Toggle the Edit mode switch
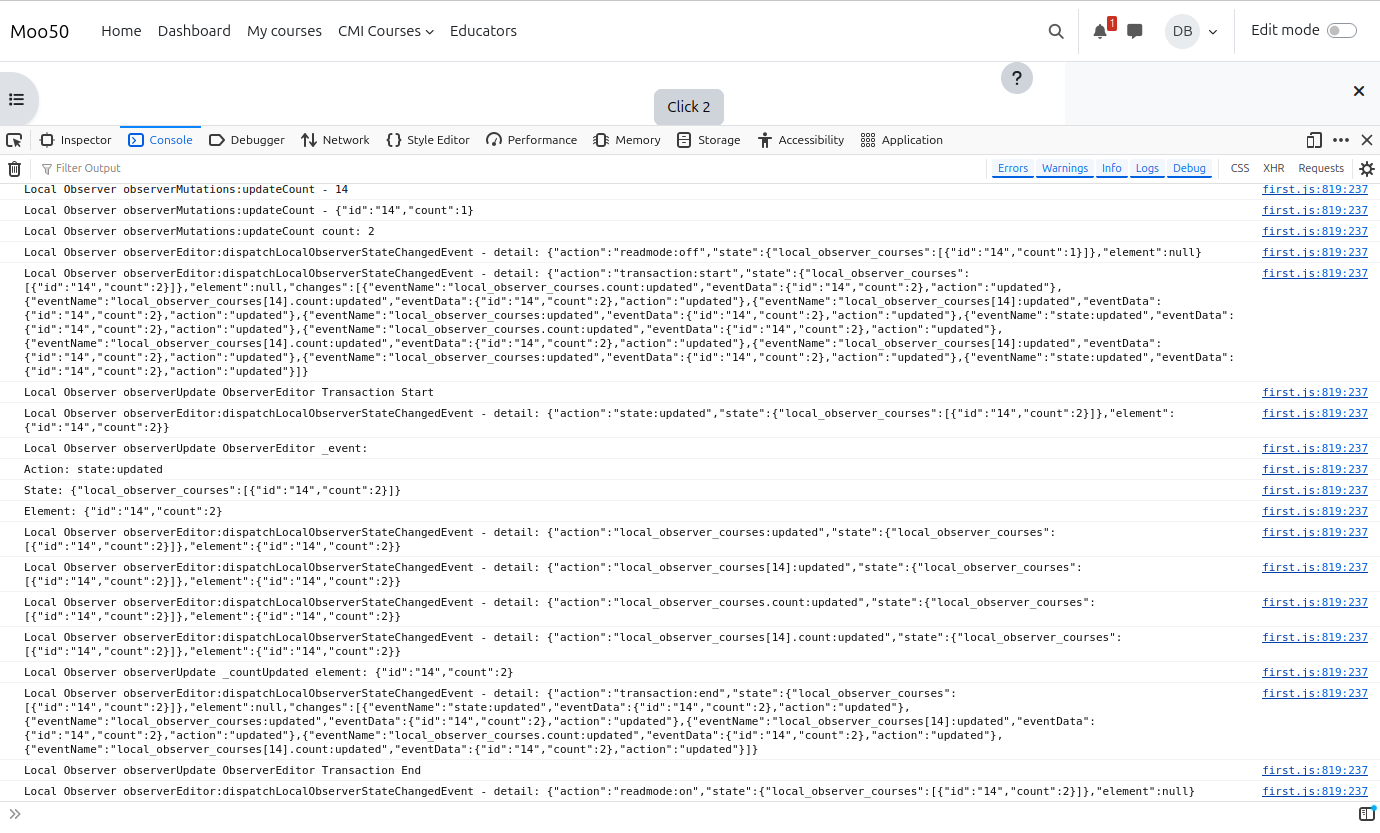Viewport: 1380px width, 833px height. pyautogui.click(x=1341, y=31)
